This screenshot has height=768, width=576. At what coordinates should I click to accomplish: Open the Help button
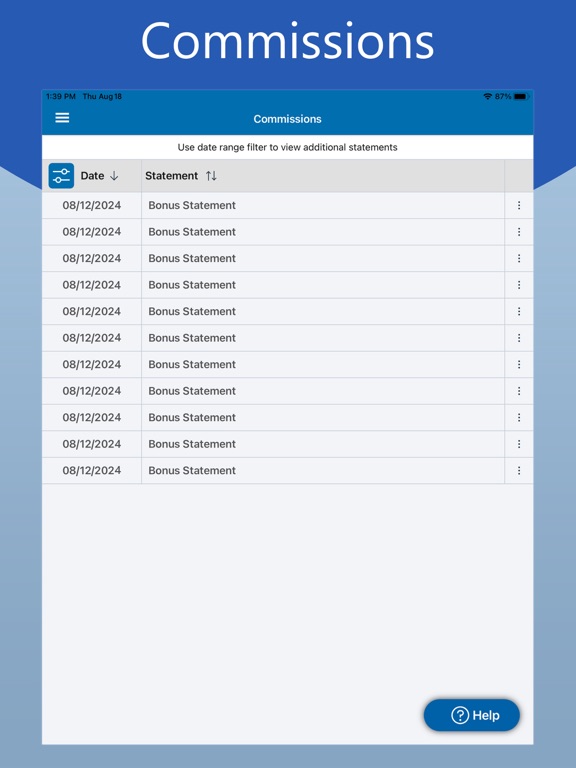472,715
